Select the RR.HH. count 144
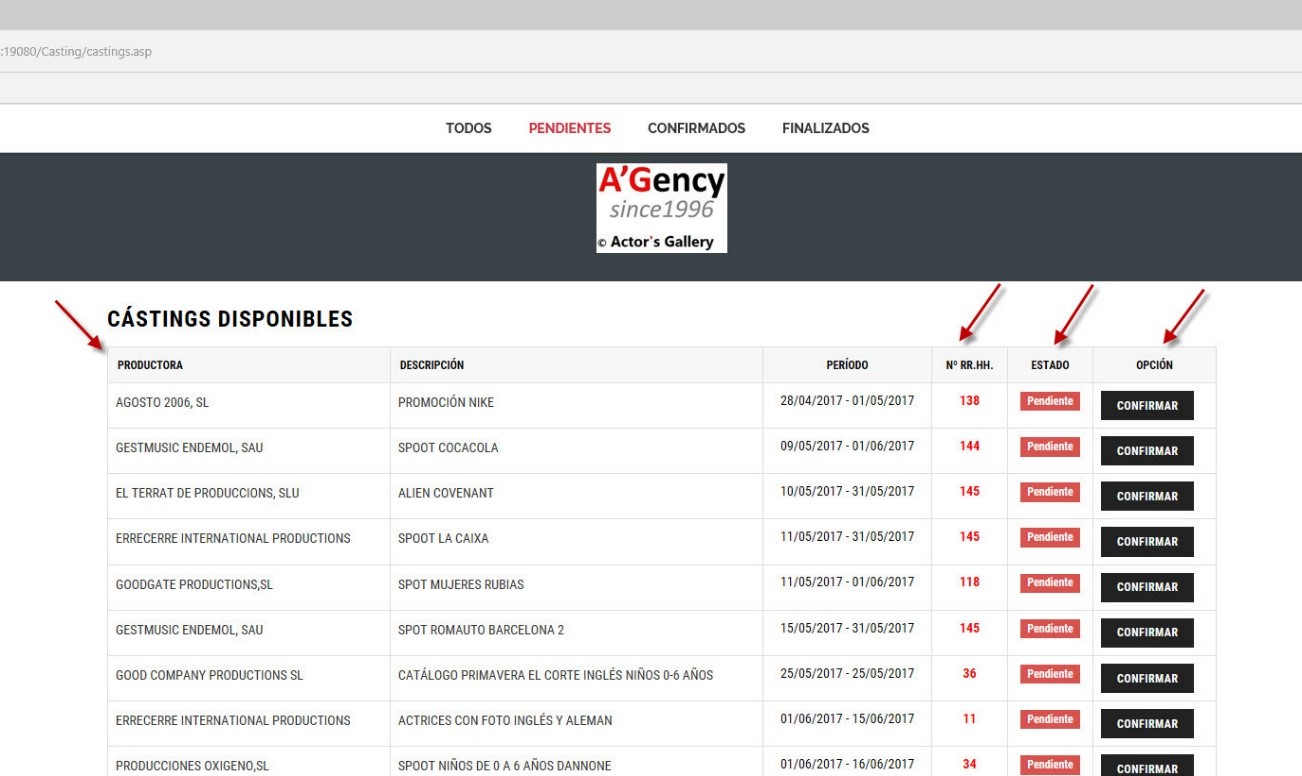Screen dimensions: 1302x776 (969, 446)
